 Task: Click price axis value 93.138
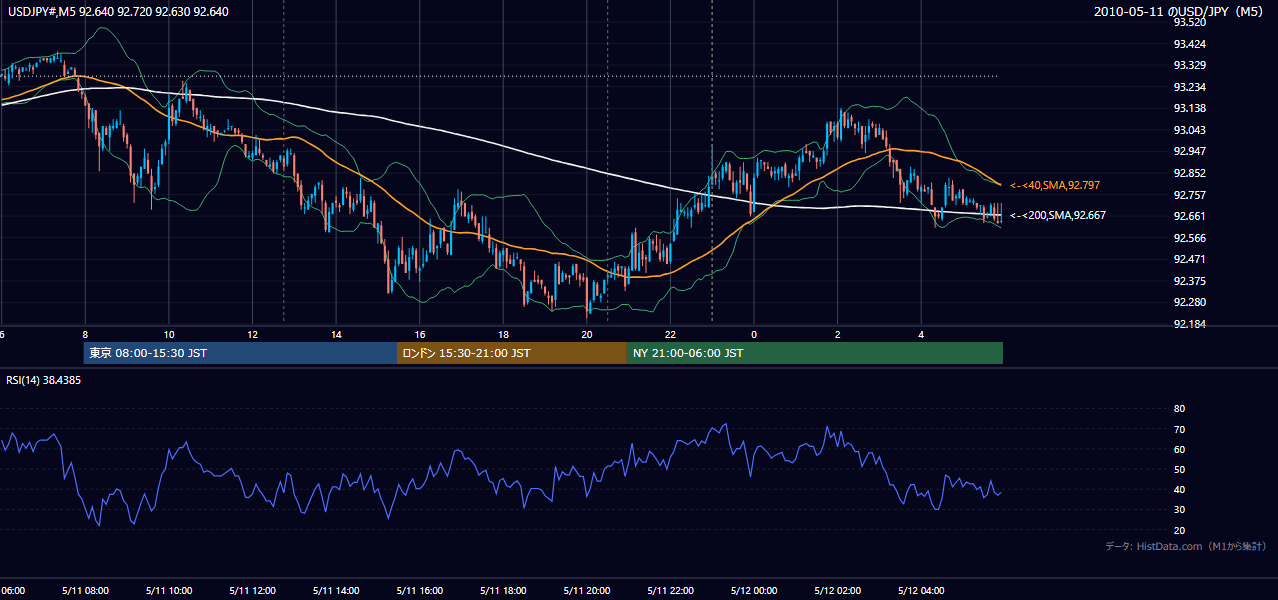[1189, 108]
